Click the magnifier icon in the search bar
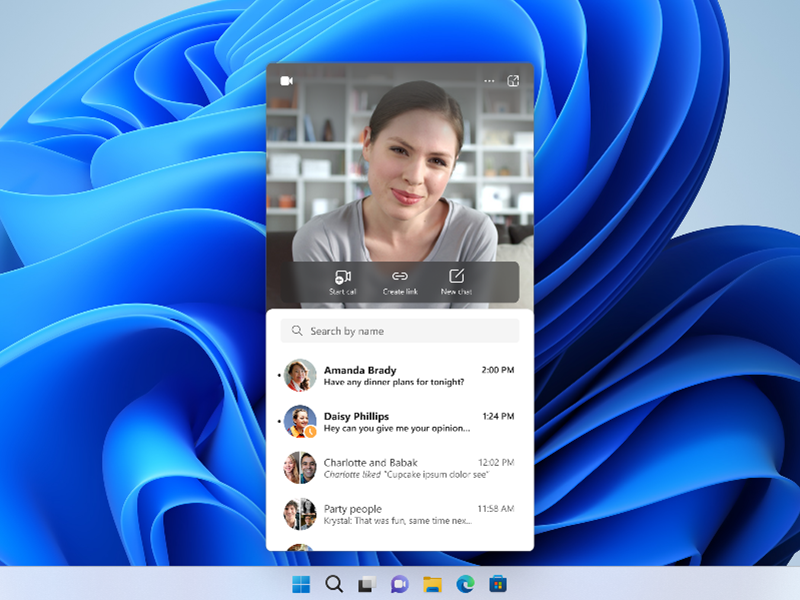Viewport: 800px width, 600px height. pos(297,330)
